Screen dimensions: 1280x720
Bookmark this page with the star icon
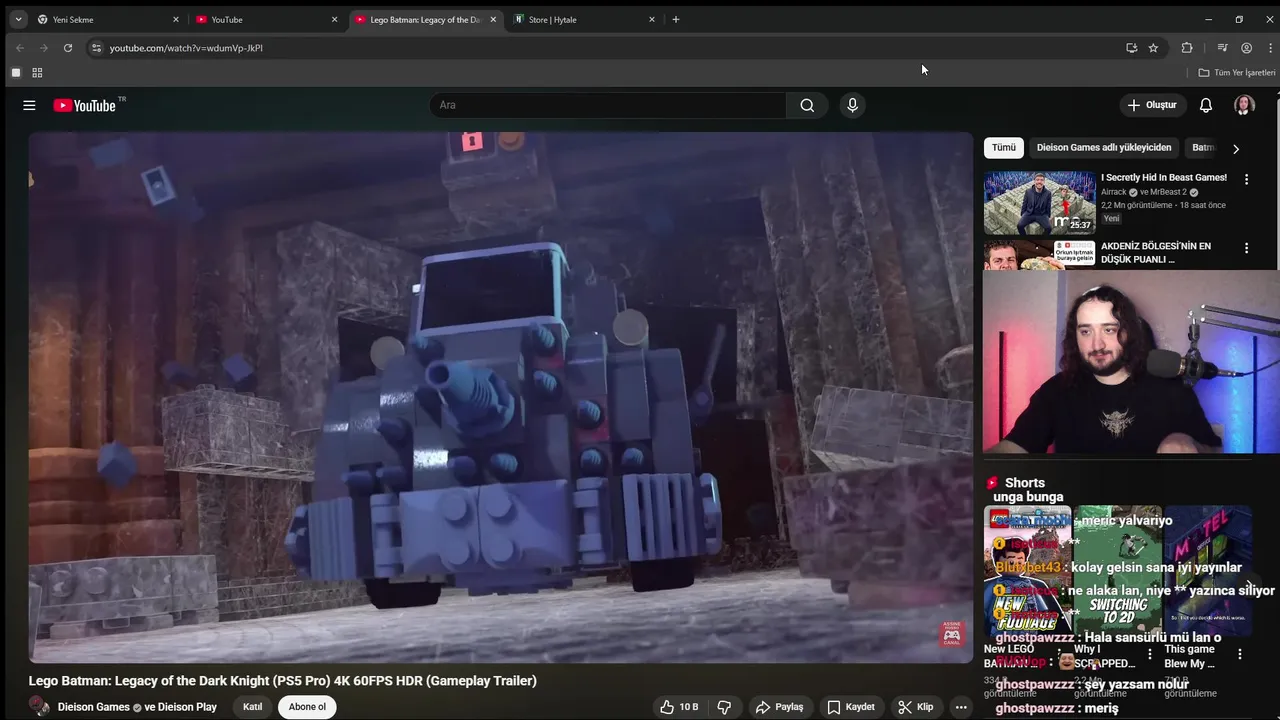(1153, 48)
